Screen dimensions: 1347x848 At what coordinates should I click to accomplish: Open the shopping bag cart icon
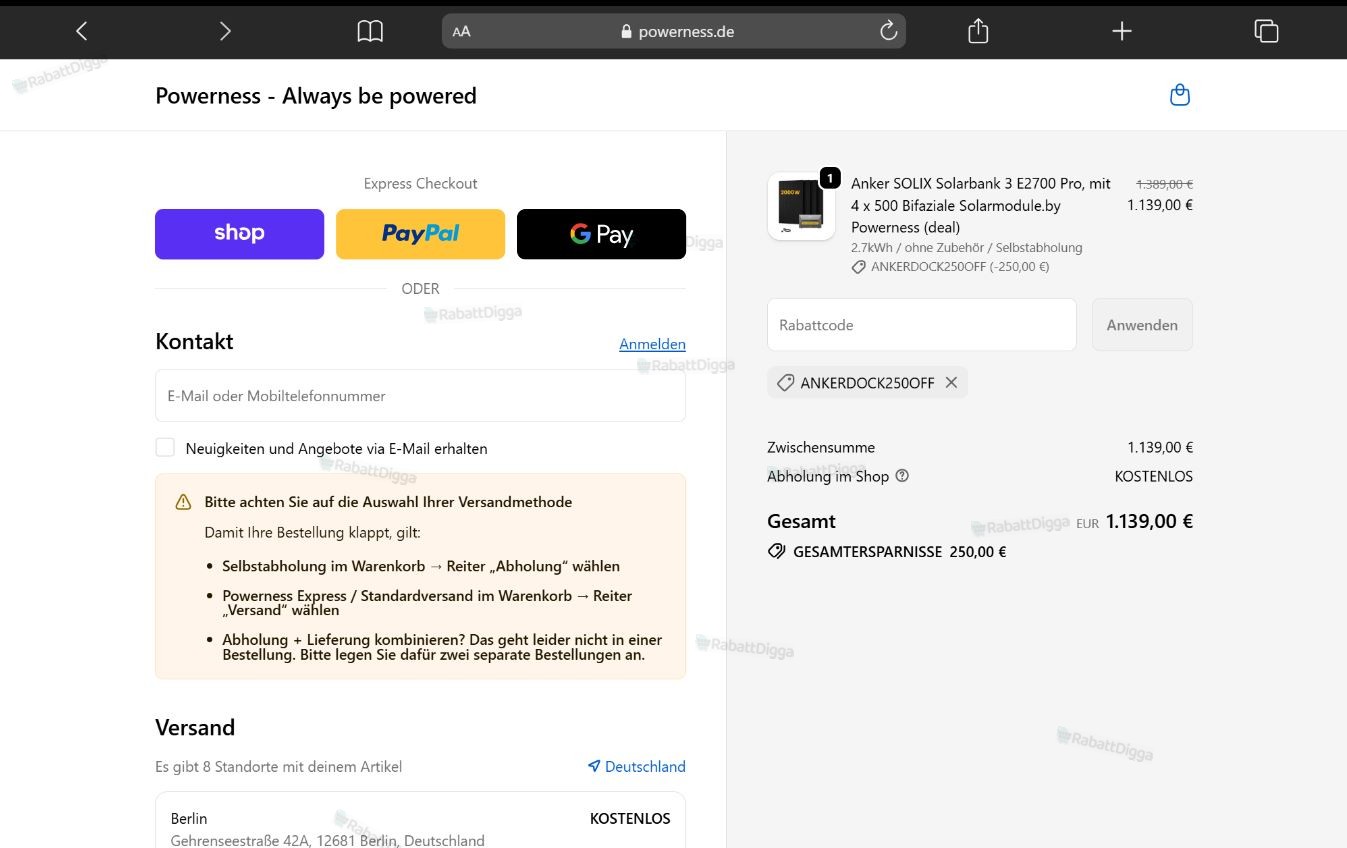pyautogui.click(x=1180, y=95)
